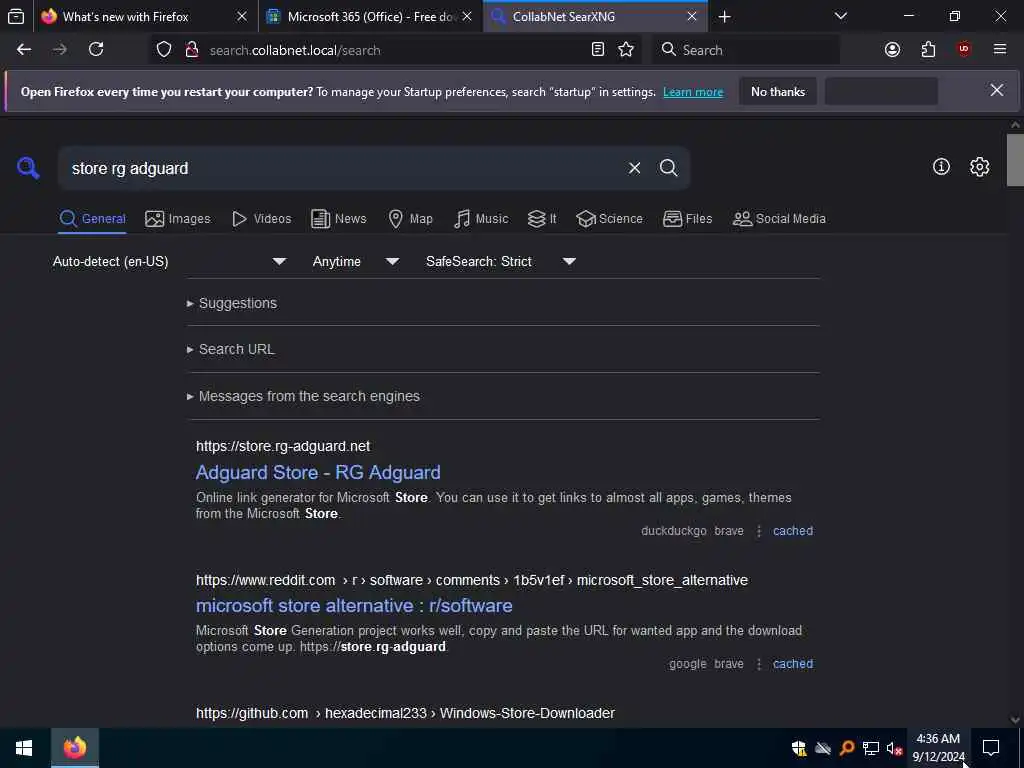Close the CollabNet SearXNG tab
1024x768 pixels.
coord(692,16)
